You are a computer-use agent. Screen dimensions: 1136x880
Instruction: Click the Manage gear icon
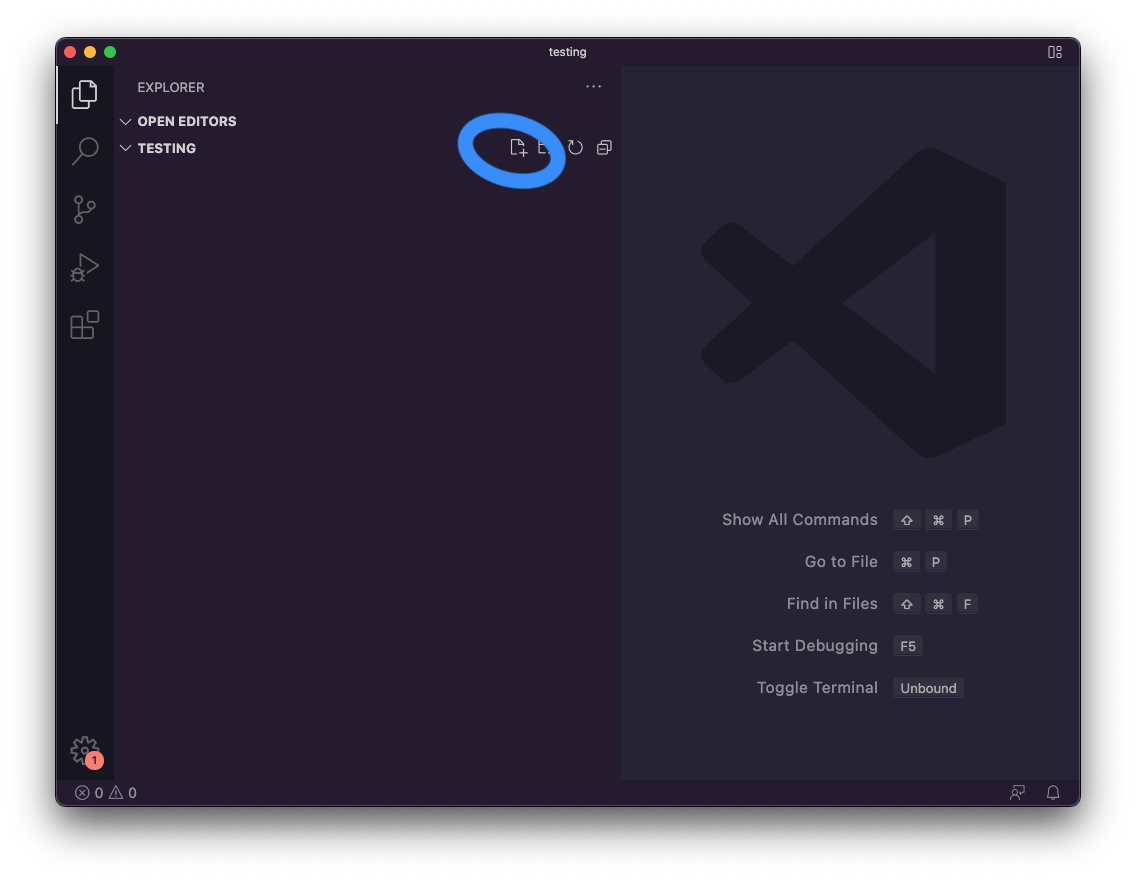(x=85, y=750)
